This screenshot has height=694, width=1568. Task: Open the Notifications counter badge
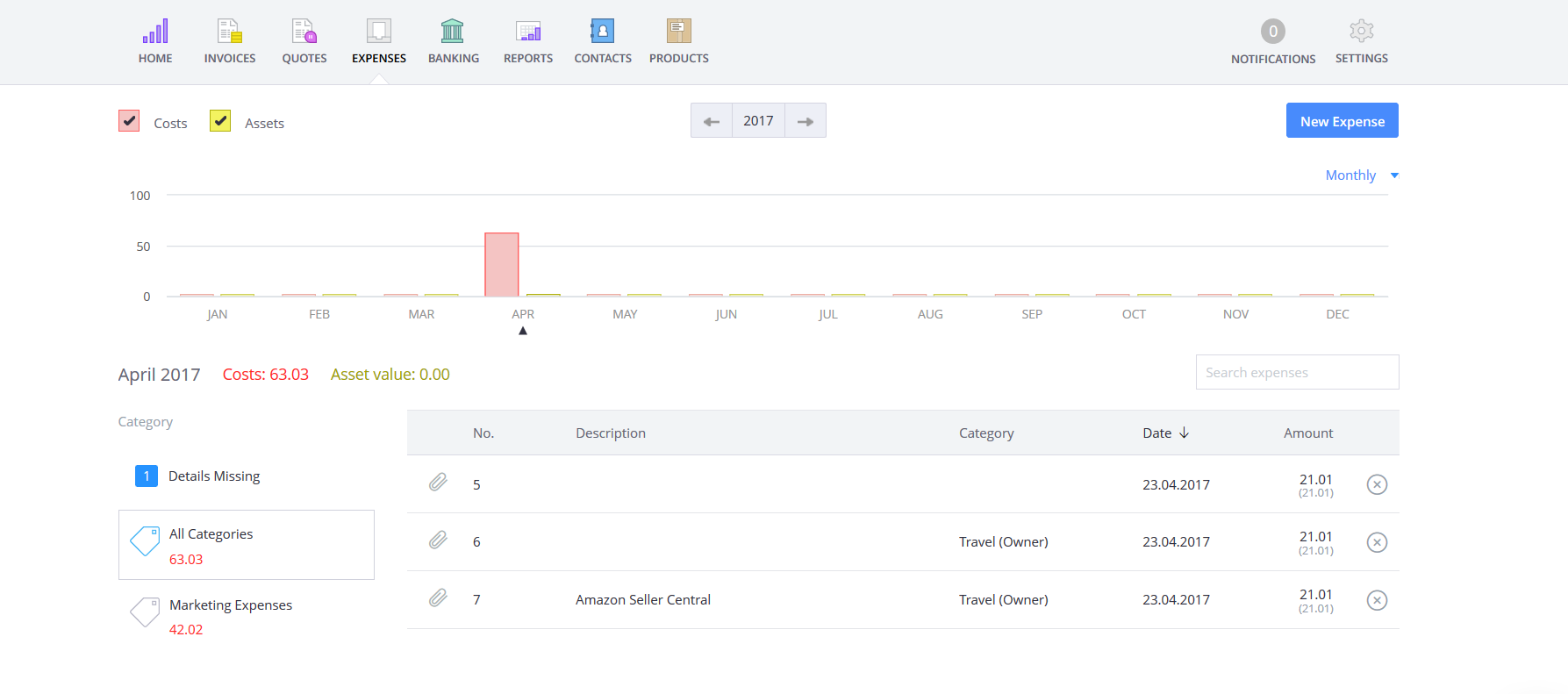click(x=1273, y=32)
